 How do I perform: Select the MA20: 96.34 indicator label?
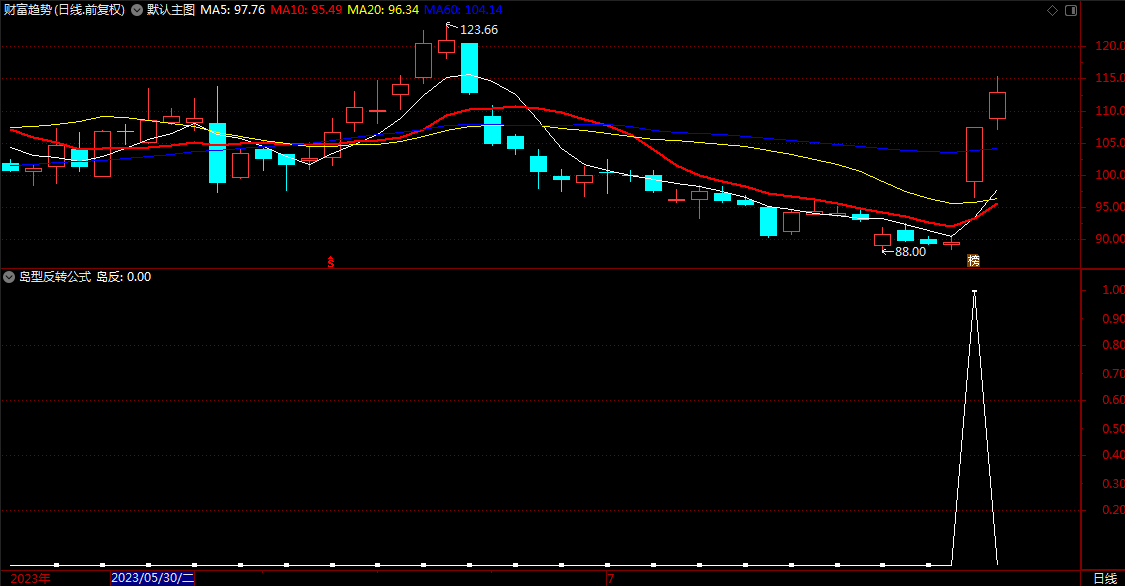pyautogui.click(x=383, y=10)
